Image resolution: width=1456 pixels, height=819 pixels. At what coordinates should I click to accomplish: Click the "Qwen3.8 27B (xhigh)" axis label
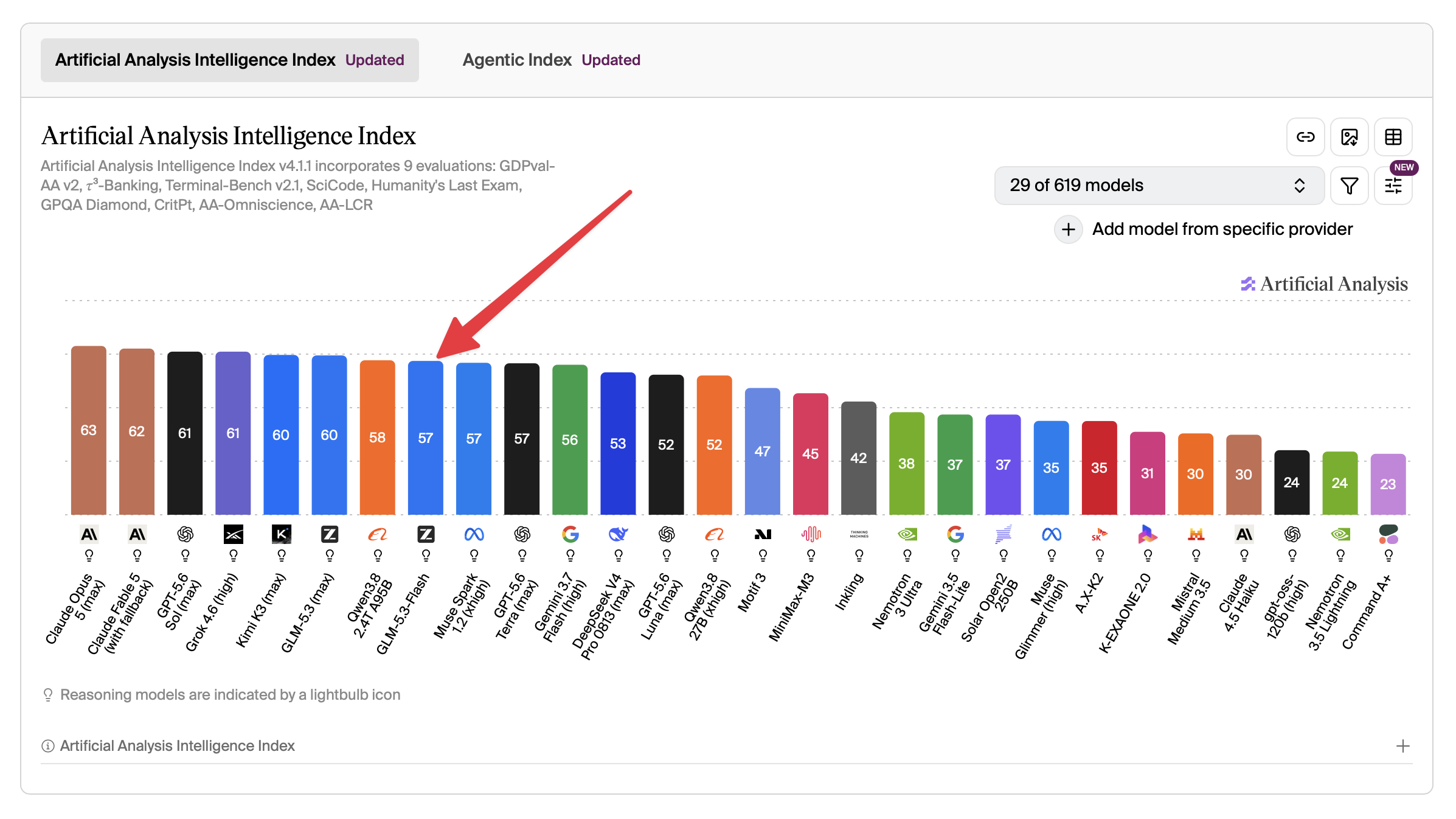pos(707,607)
